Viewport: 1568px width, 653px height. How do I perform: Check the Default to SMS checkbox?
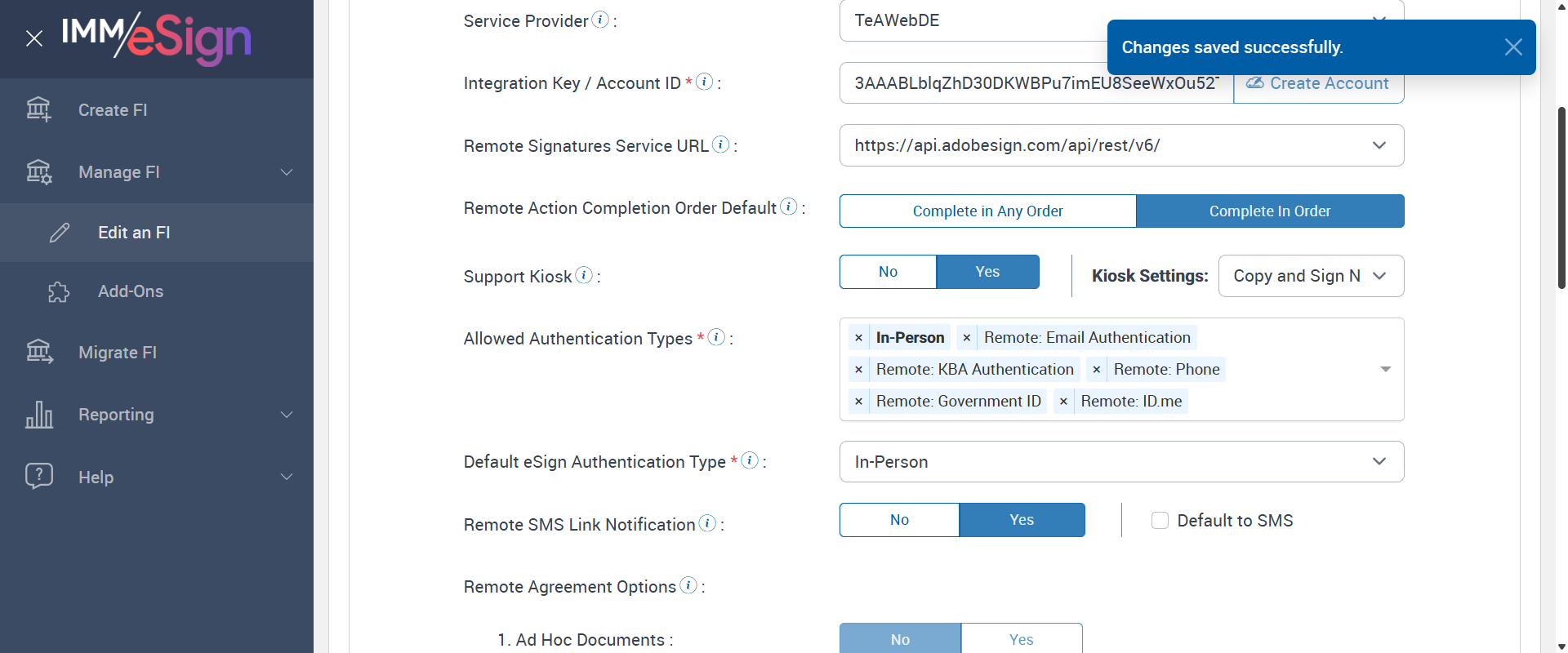pyautogui.click(x=1160, y=521)
